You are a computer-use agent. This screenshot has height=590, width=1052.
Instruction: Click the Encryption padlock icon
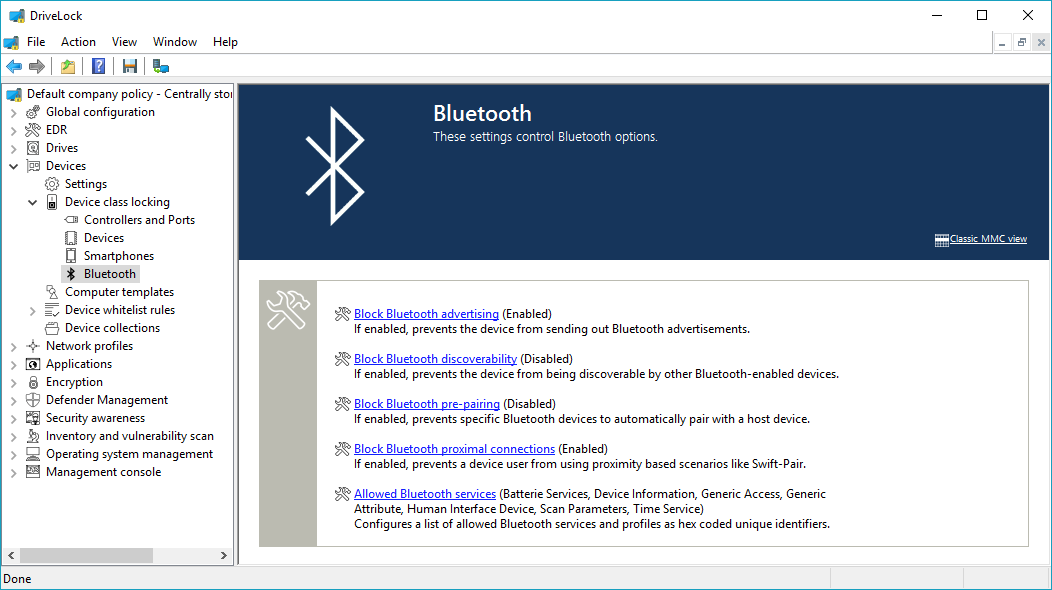(33, 382)
